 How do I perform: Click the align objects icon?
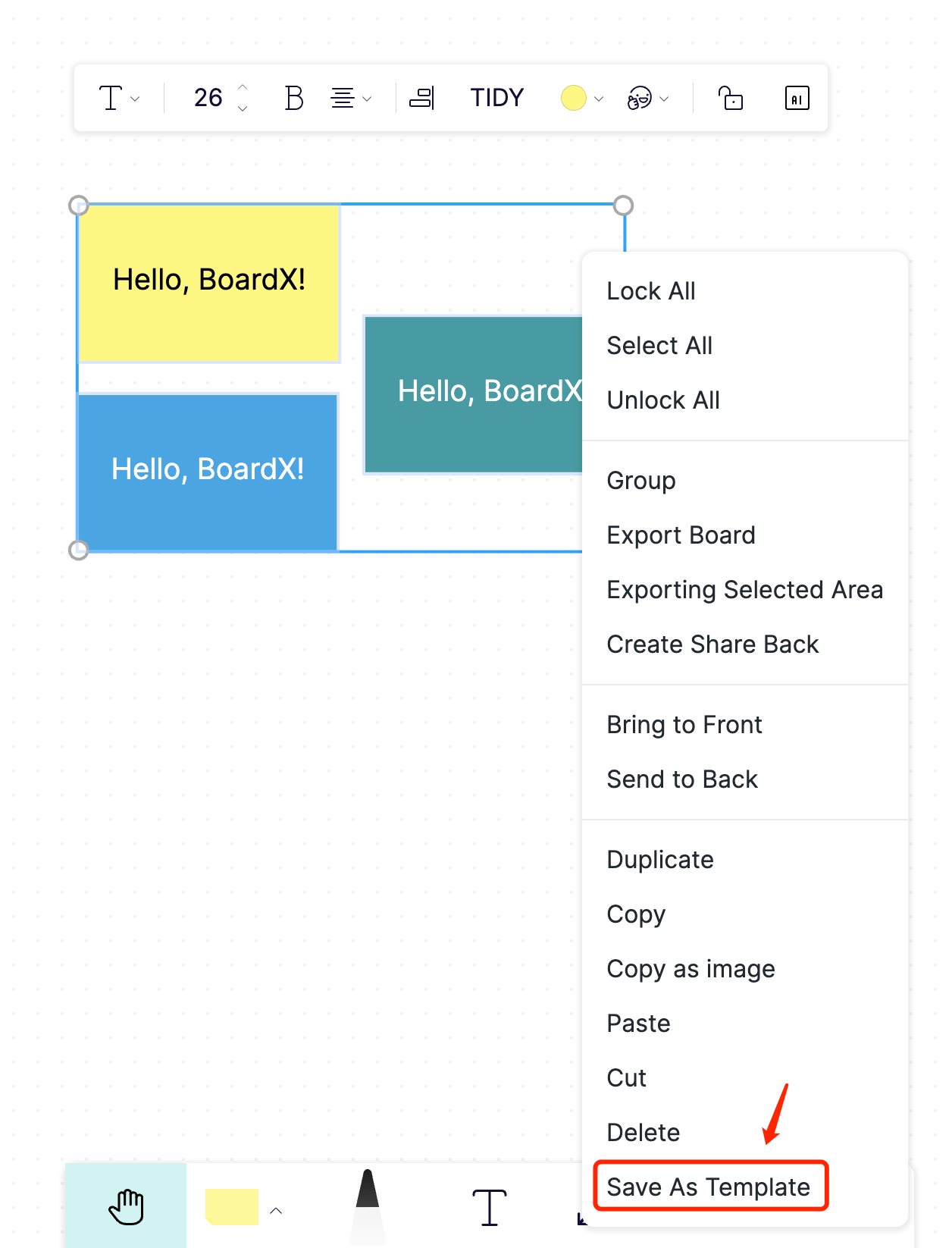pyautogui.click(x=421, y=98)
